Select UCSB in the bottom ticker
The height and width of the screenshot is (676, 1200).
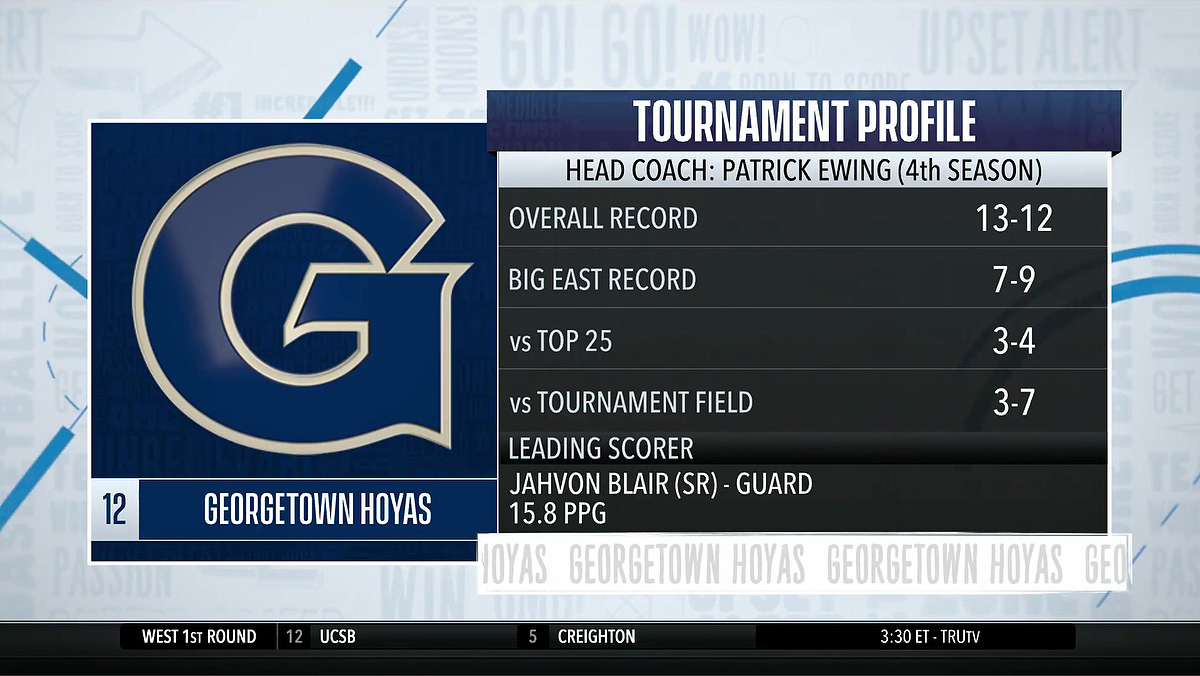[338, 637]
